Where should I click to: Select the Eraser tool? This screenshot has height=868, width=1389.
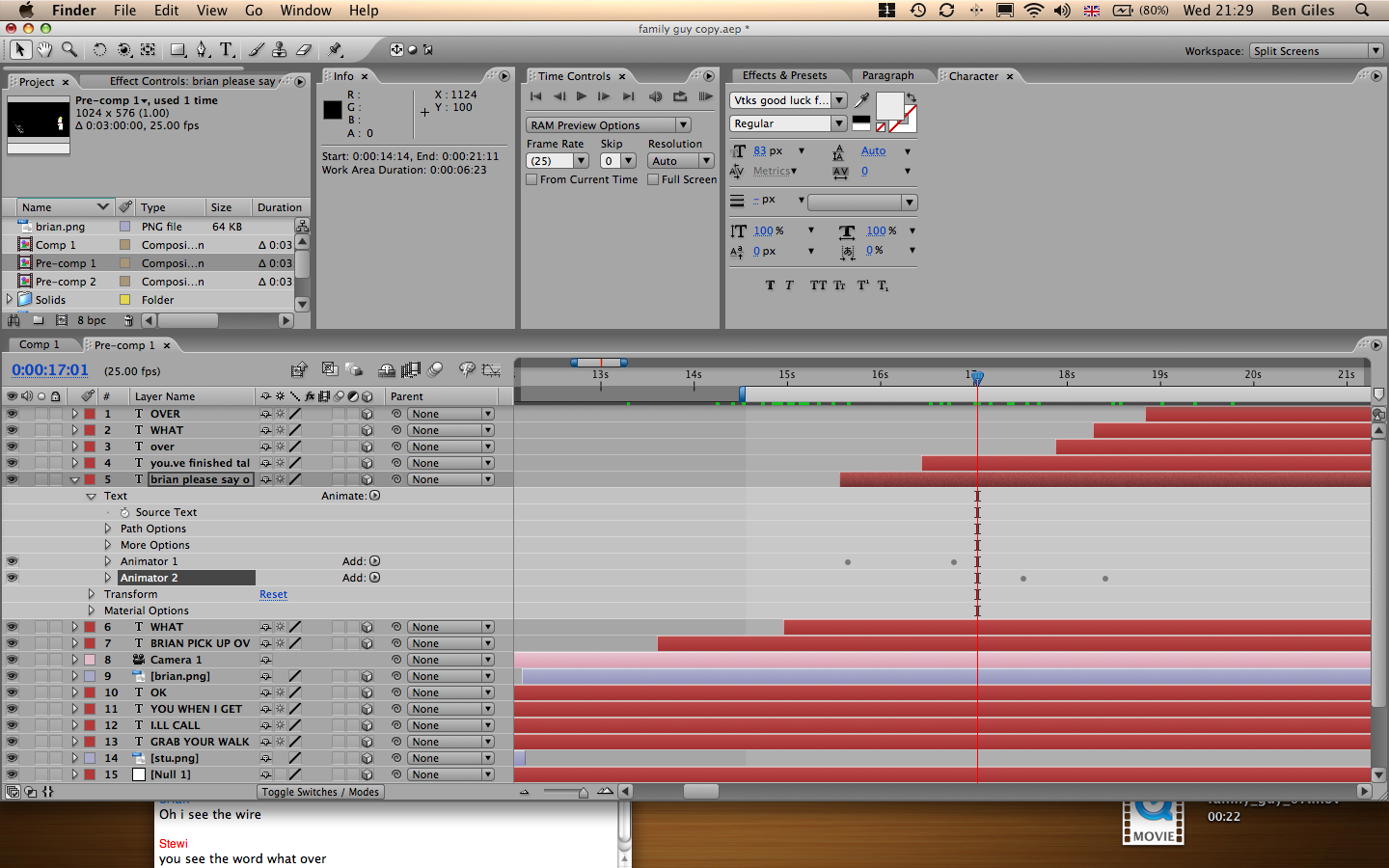(x=303, y=49)
